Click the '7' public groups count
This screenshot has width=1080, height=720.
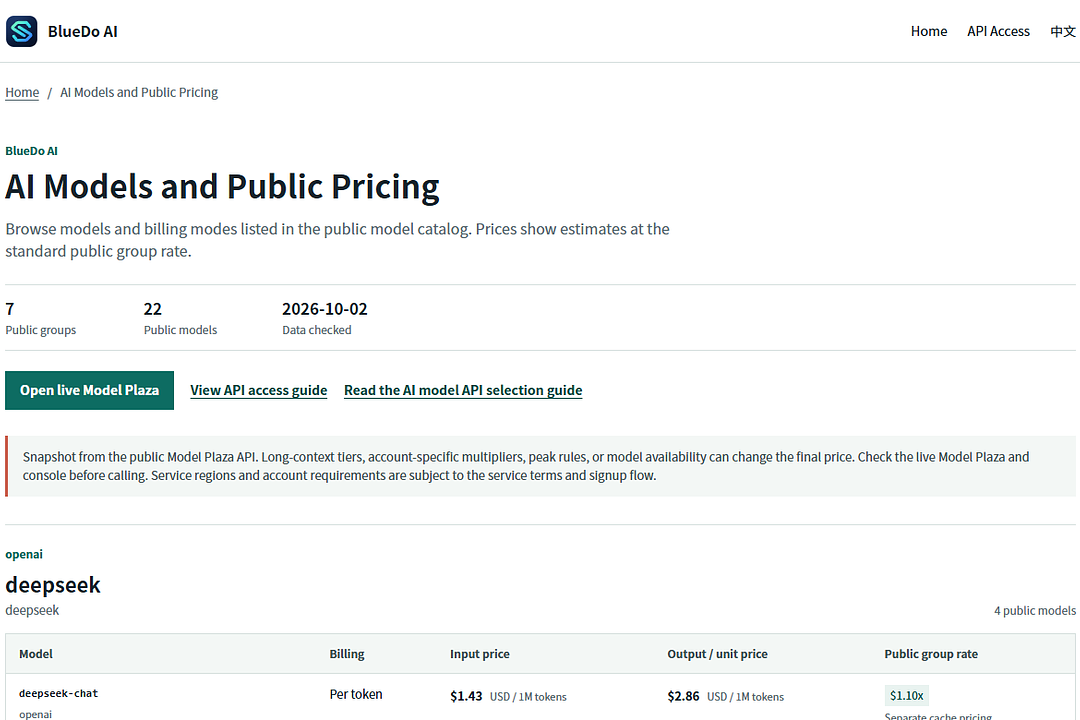tap(10, 309)
